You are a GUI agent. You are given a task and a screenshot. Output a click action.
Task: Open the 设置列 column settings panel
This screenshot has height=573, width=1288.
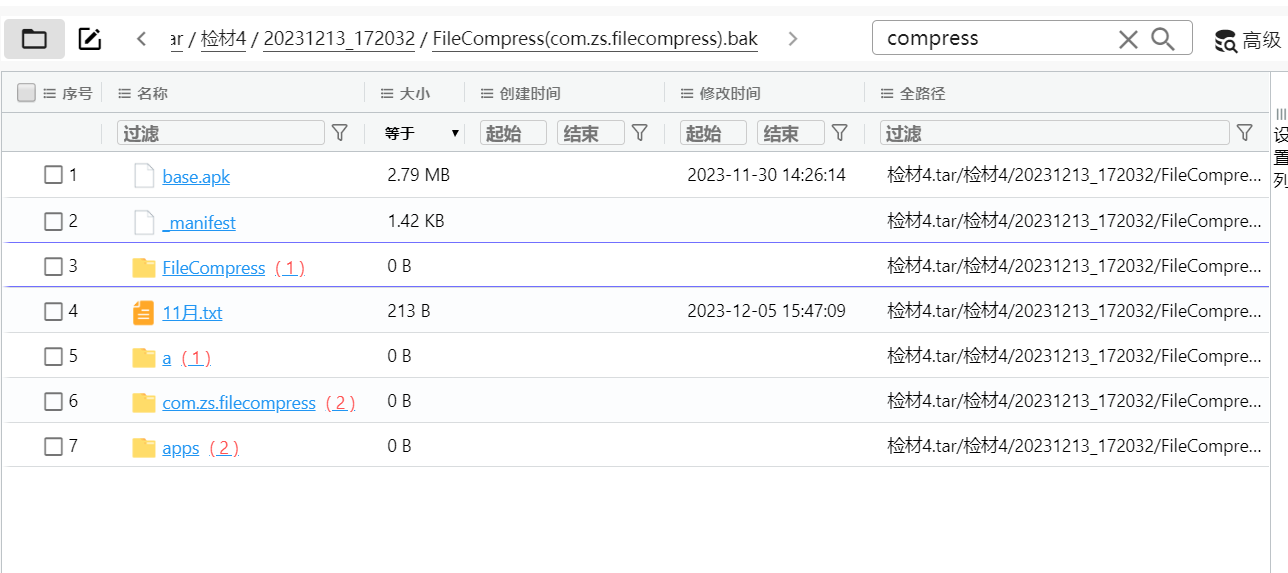click(x=1280, y=148)
